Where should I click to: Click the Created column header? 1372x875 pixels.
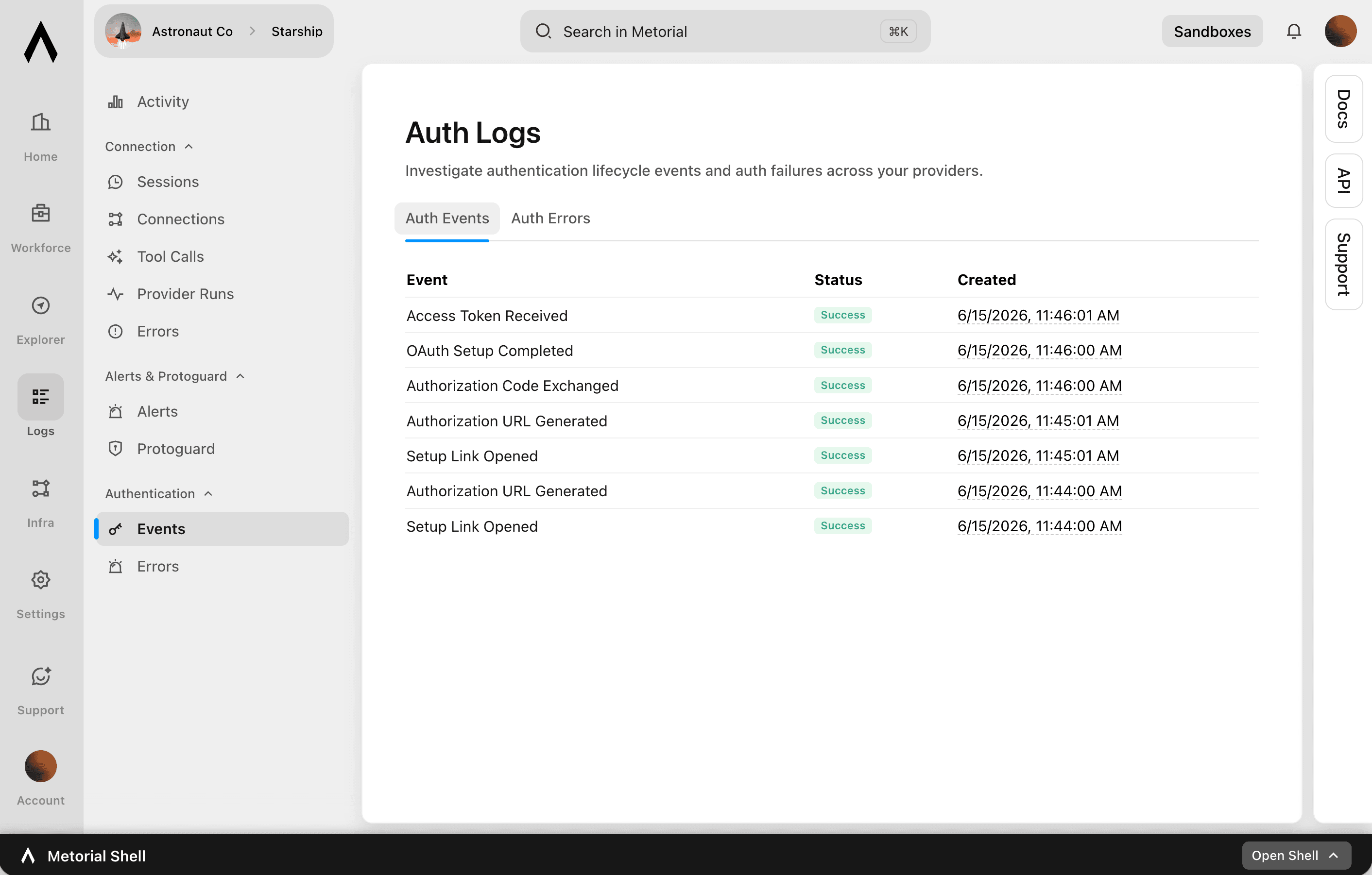(986, 280)
